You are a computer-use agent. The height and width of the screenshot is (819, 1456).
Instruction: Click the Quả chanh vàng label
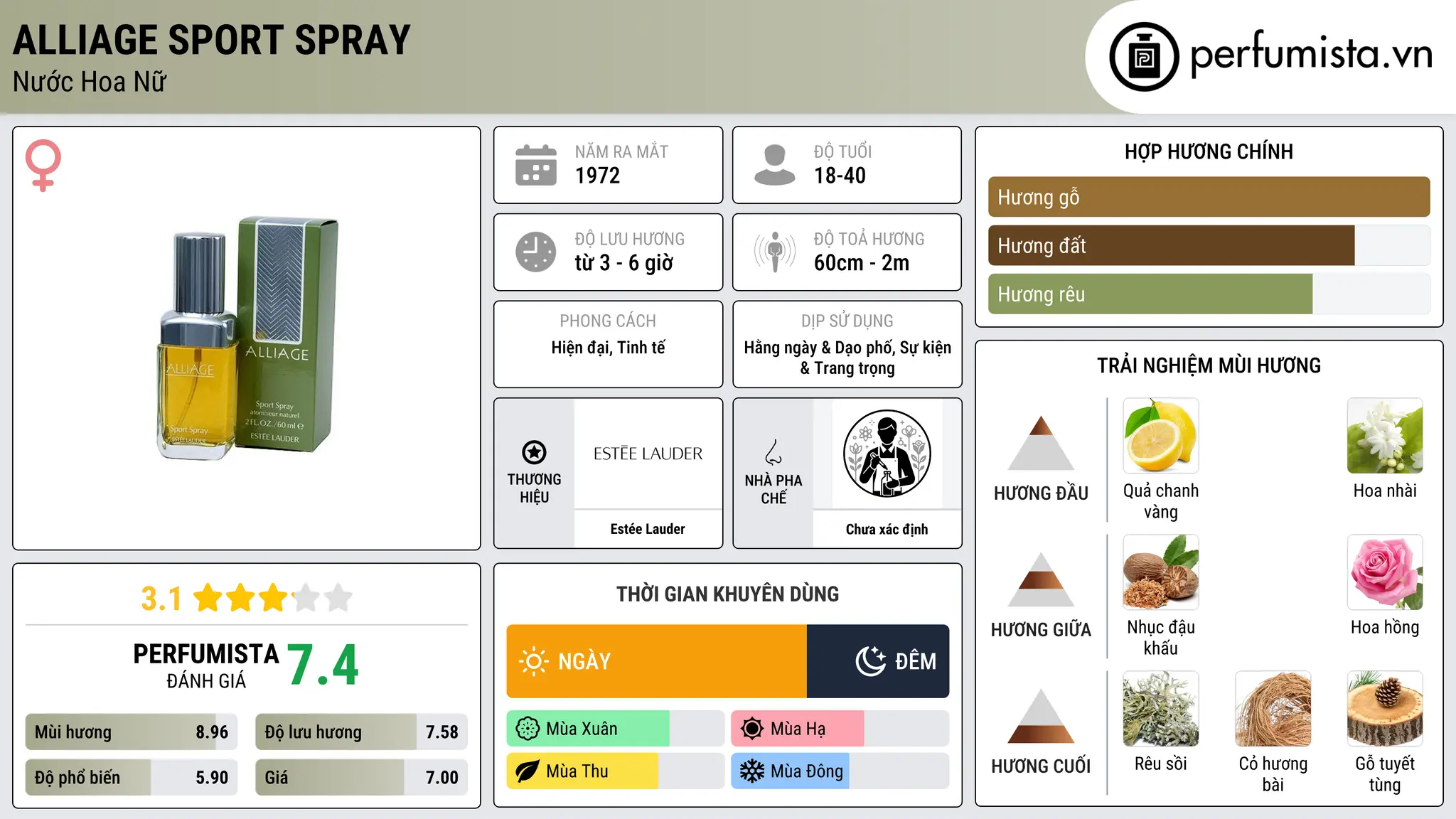pyautogui.click(x=1161, y=501)
